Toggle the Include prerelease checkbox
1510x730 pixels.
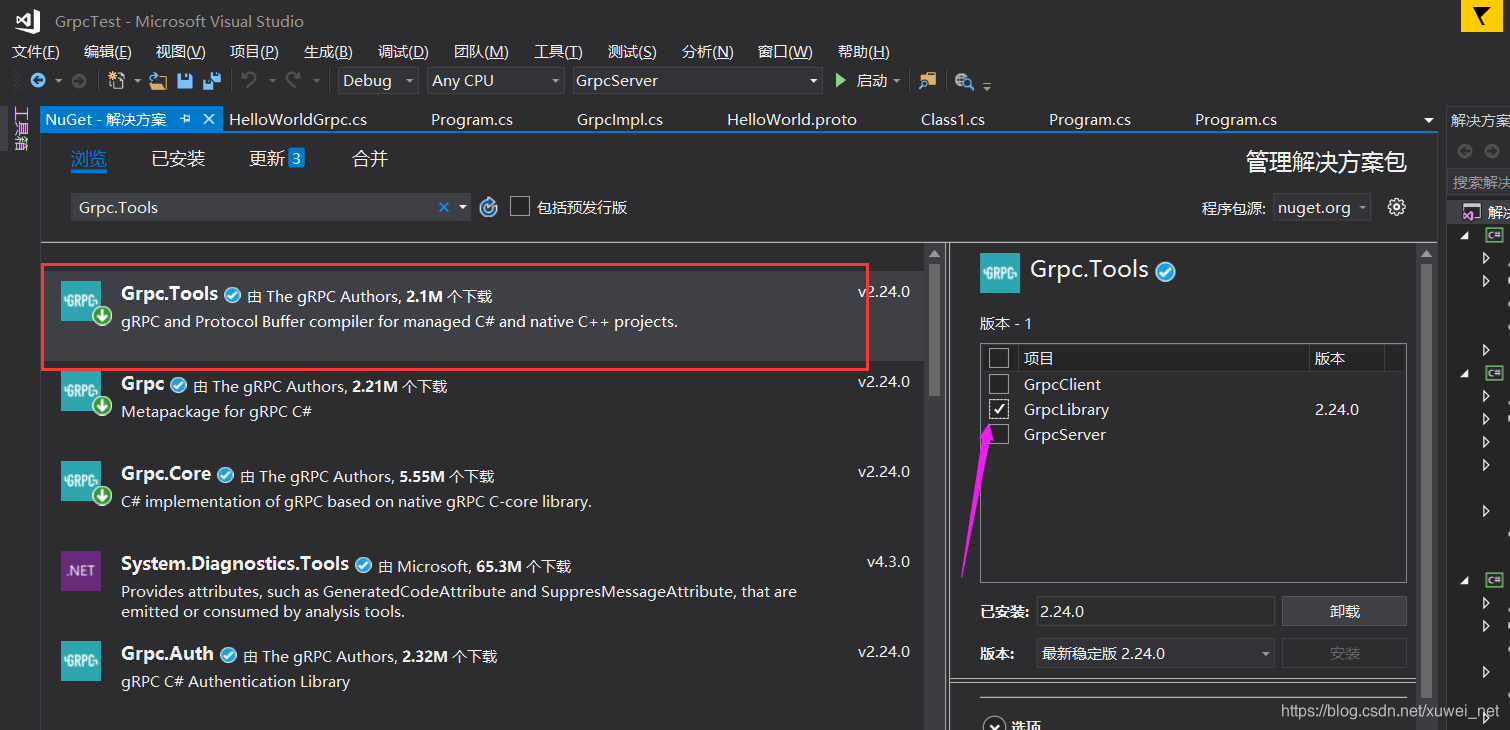point(519,207)
